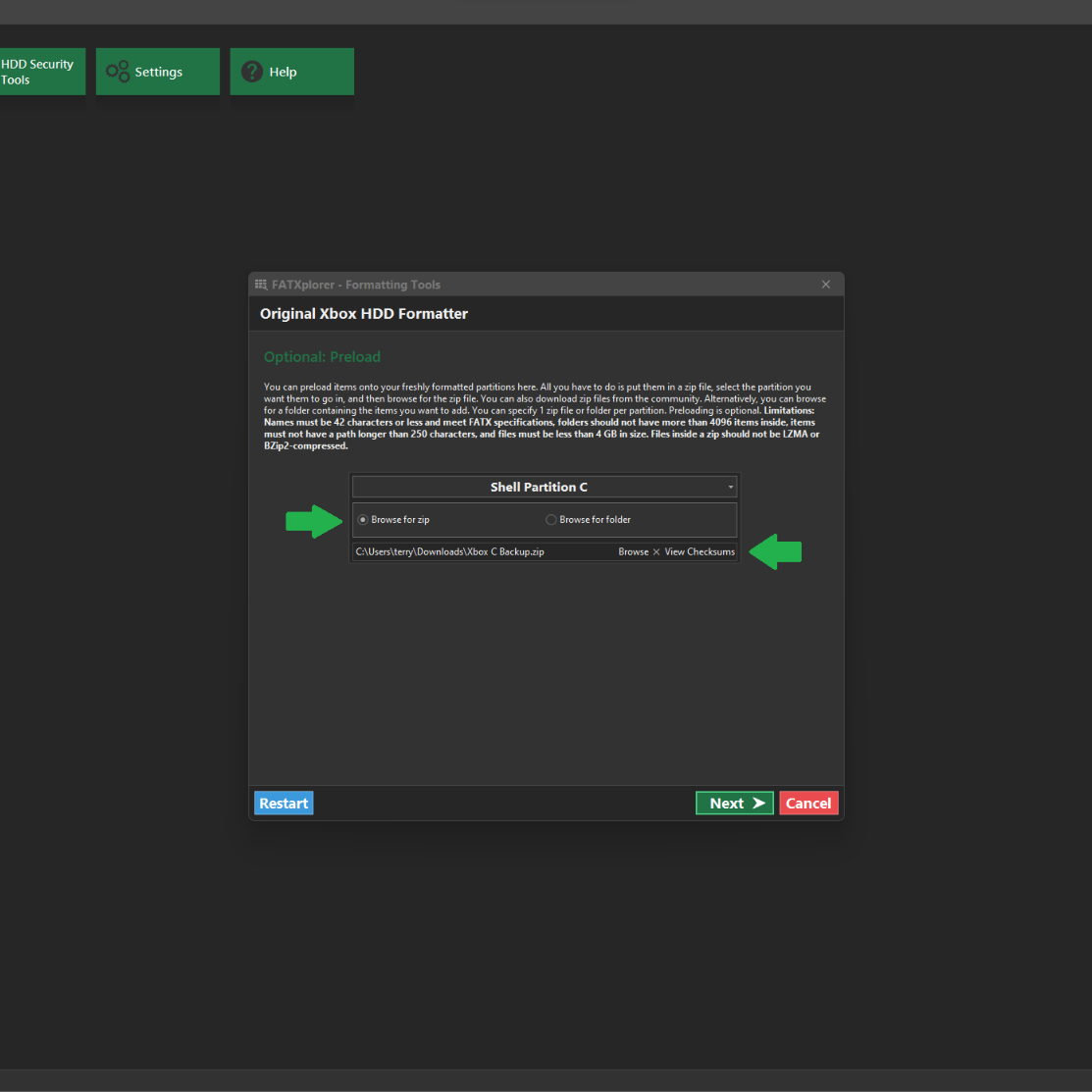Select the Browse for zip radio button
This screenshot has height=1092, width=1092.
[363, 520]
